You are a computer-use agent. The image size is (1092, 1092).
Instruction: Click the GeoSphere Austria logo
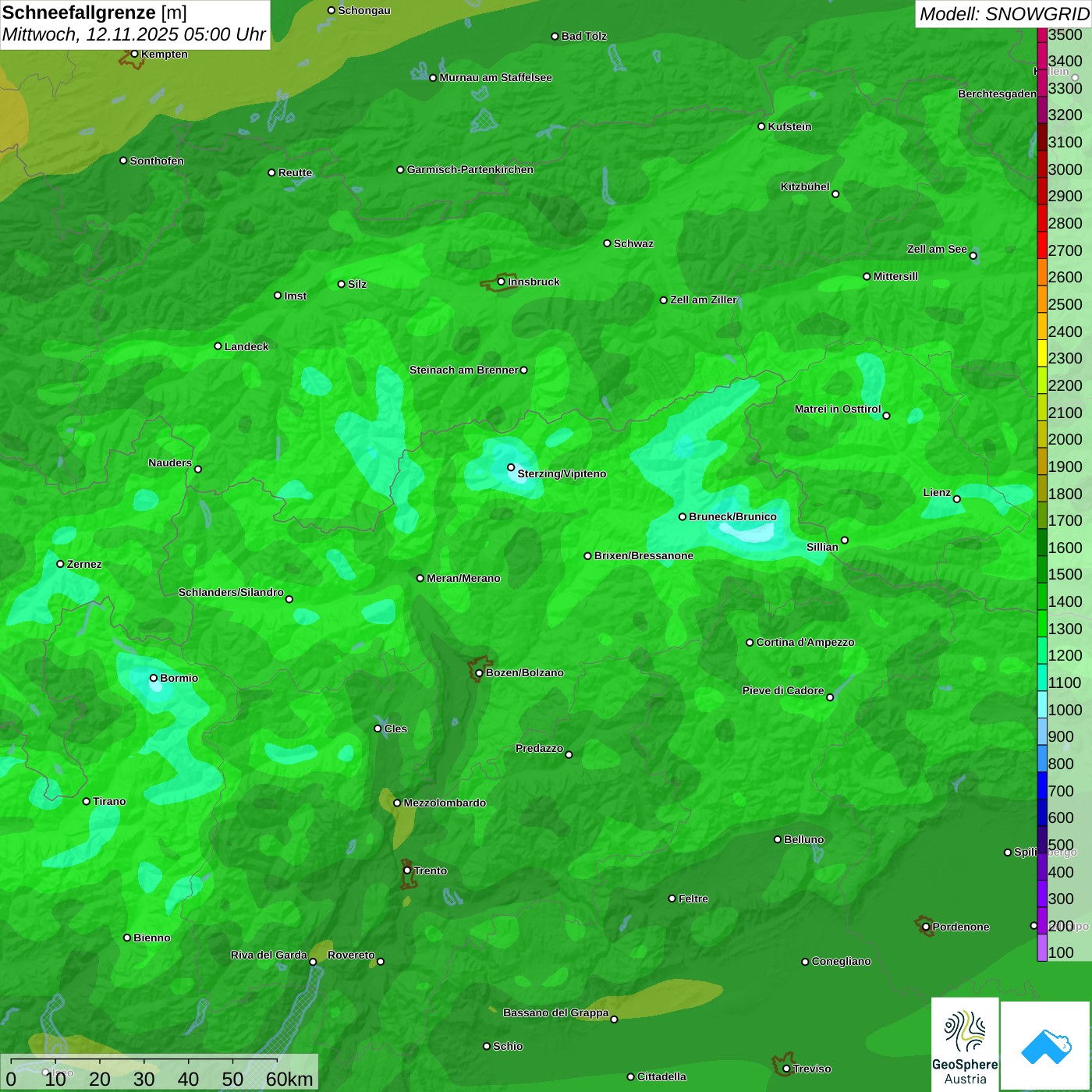pos(965,1044)
